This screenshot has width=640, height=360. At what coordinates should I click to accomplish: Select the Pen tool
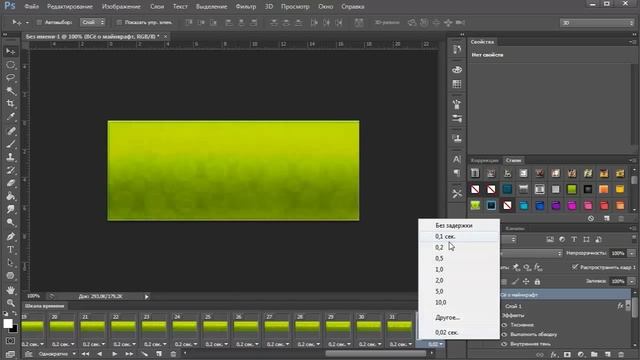pyautogui.click(x=11, y=236)
